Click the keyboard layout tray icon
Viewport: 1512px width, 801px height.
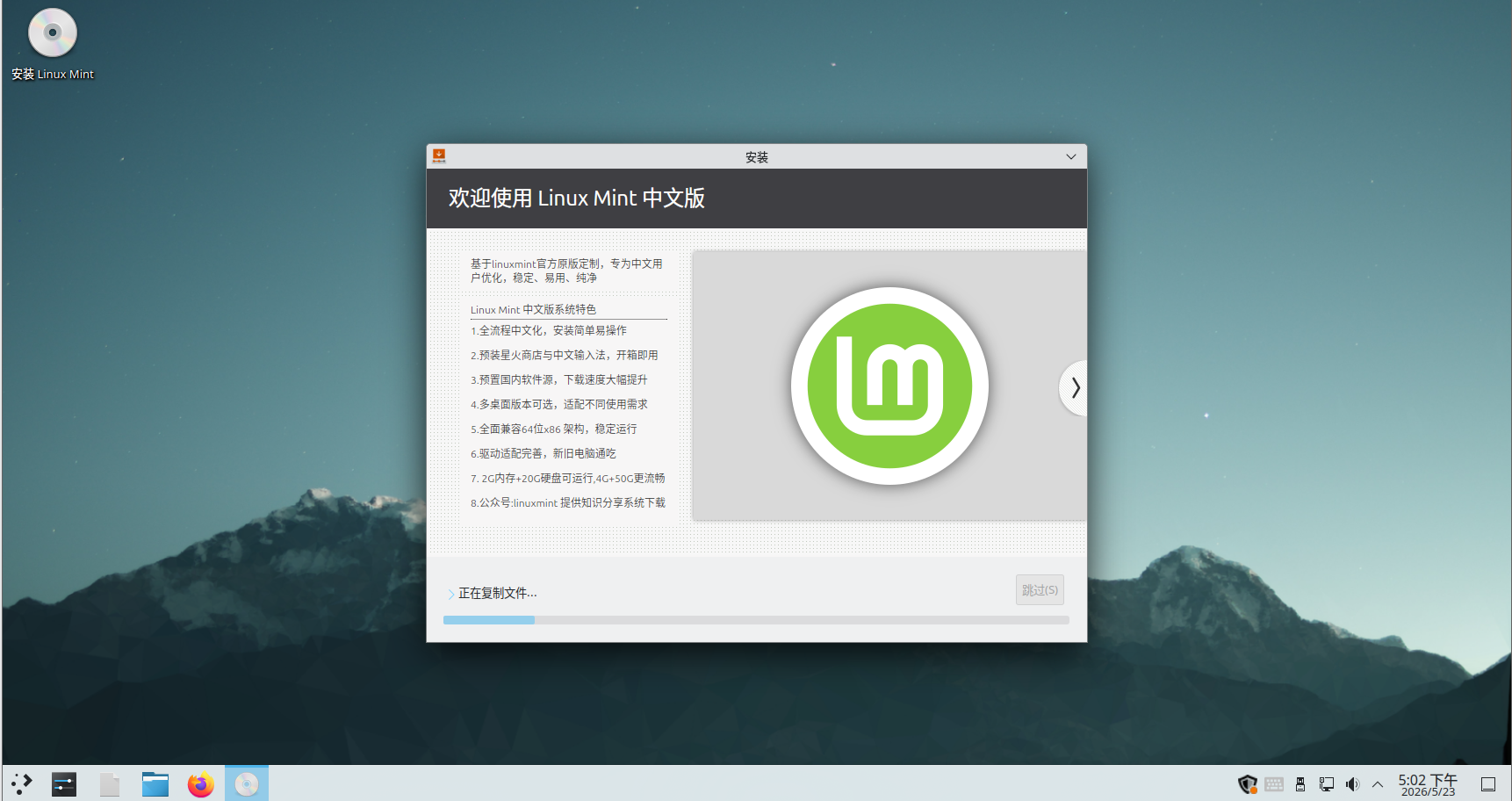click(x=1274, y=784)
